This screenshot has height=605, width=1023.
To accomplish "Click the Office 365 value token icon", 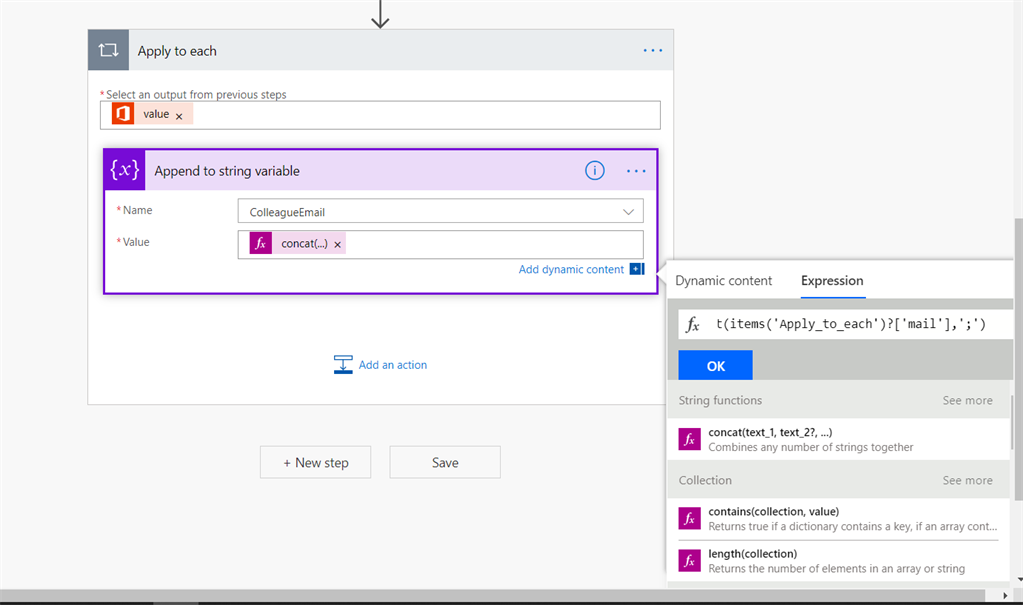I will tap(123, 115).
